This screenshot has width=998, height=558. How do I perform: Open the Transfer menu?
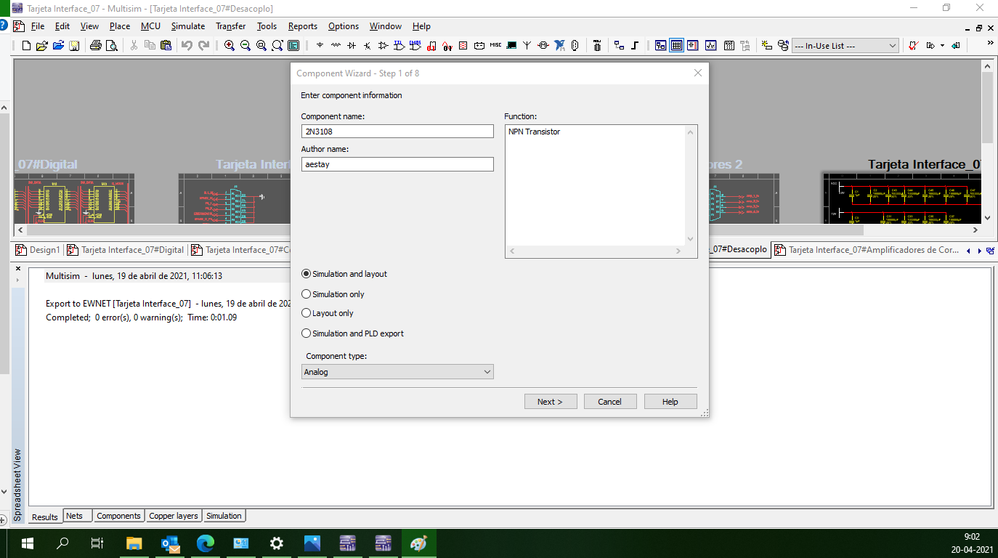click(230, 26)
